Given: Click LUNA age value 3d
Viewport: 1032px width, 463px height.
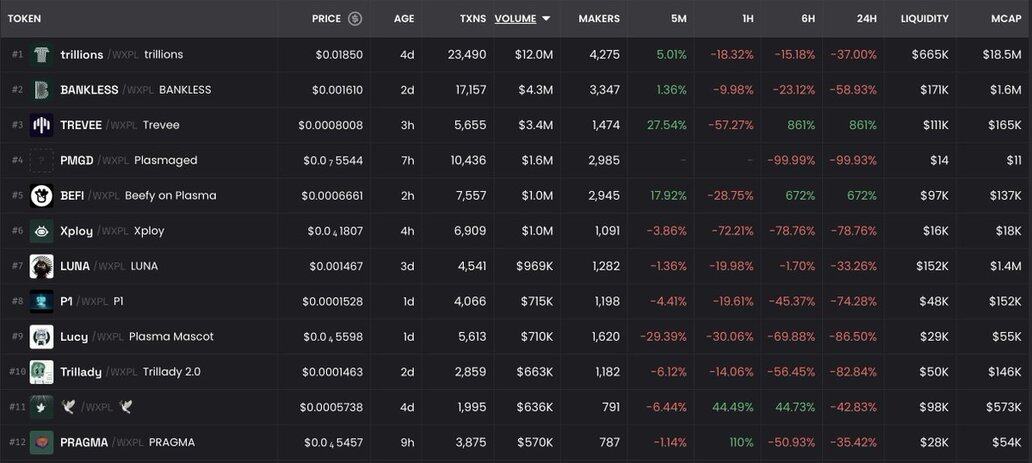Looking at the screenshot, I should click(407, 266).
